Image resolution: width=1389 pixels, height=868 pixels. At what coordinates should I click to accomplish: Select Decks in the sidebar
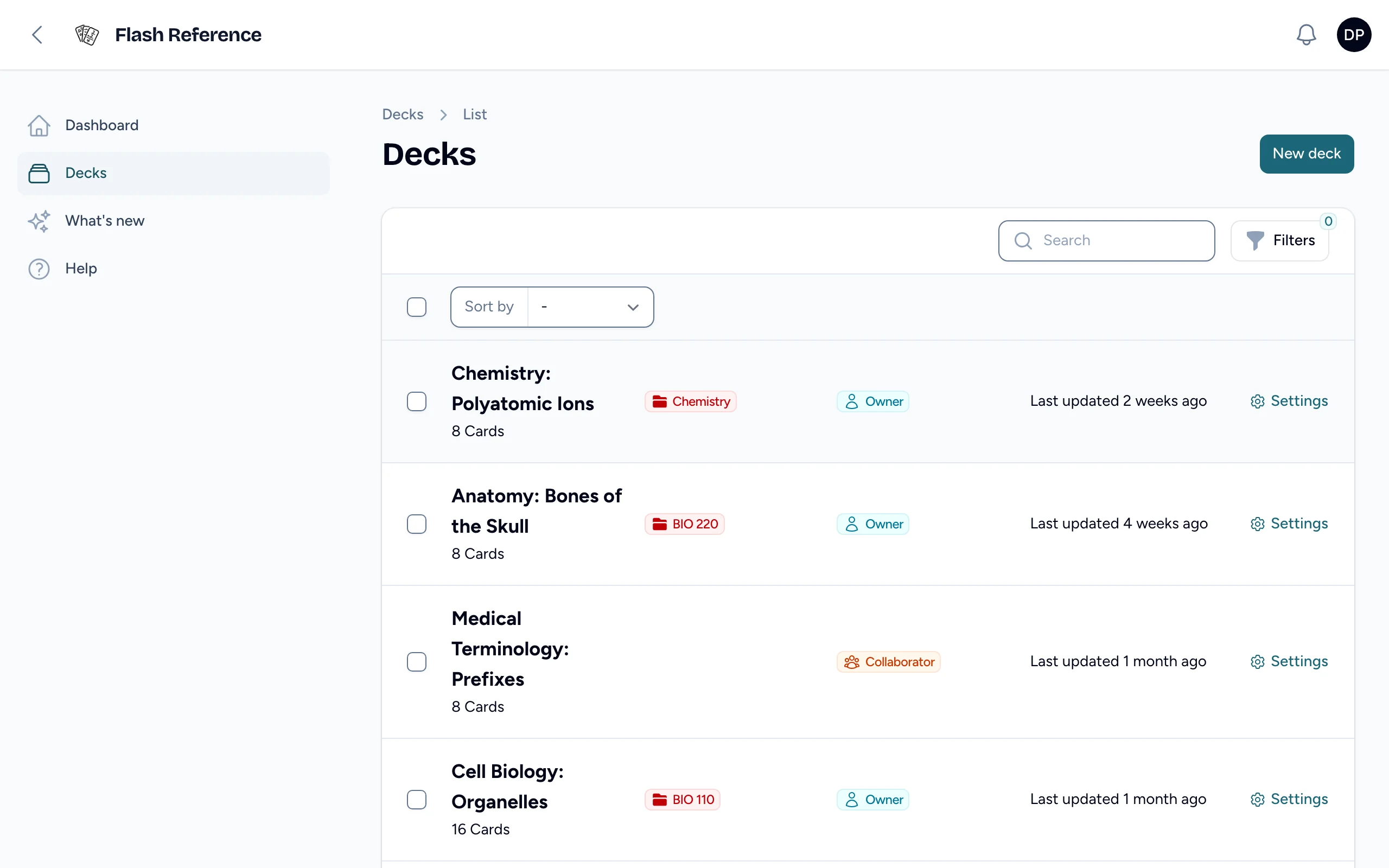[x=173, y=173]
